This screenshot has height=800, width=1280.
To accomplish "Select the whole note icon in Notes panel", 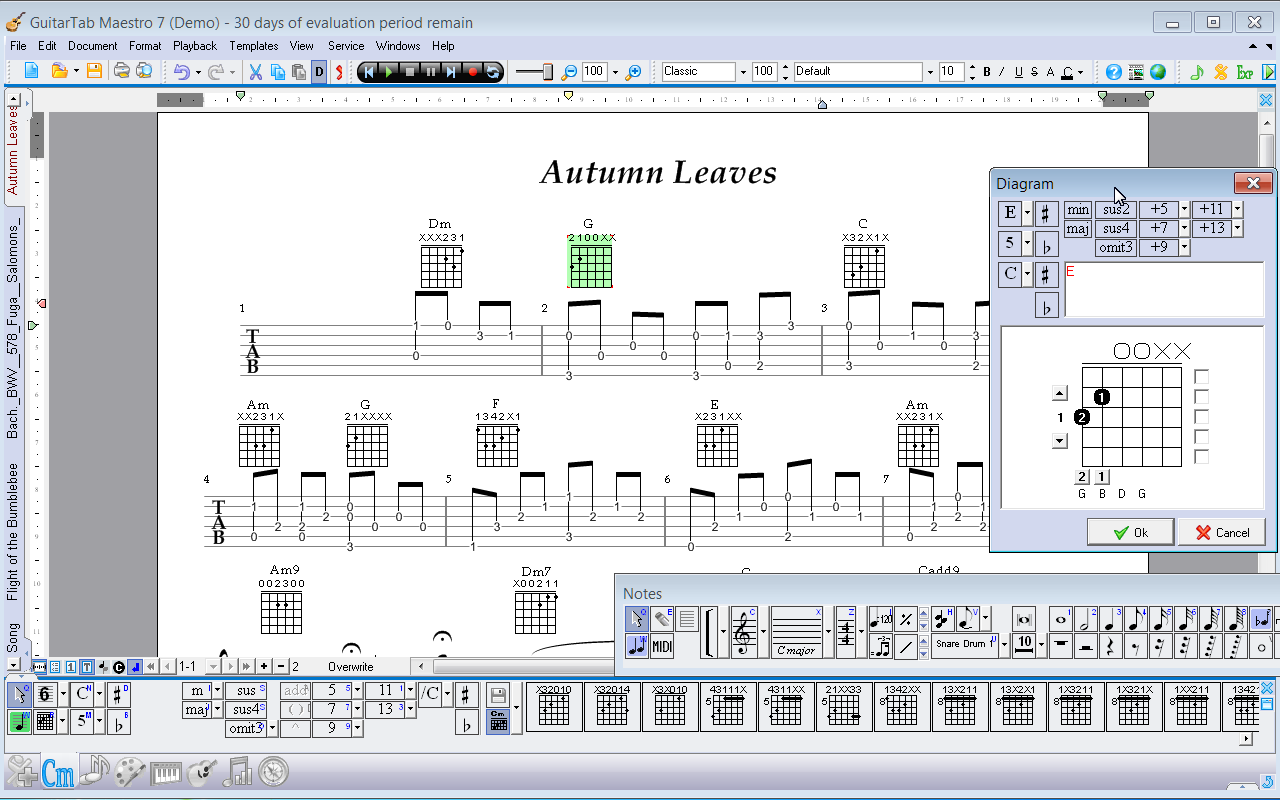I will pyautogui.click(x=1062, y=618).
